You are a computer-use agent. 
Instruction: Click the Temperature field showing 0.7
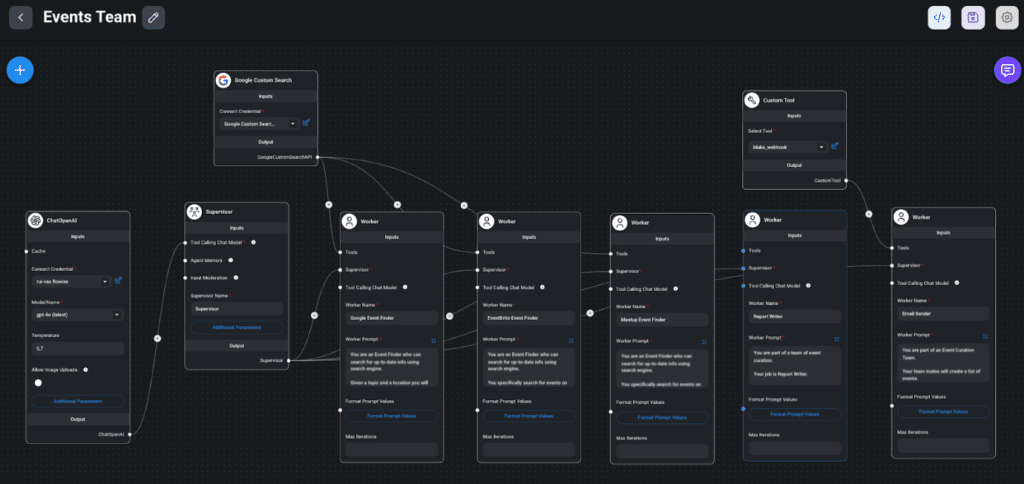(x=77, y=349)
